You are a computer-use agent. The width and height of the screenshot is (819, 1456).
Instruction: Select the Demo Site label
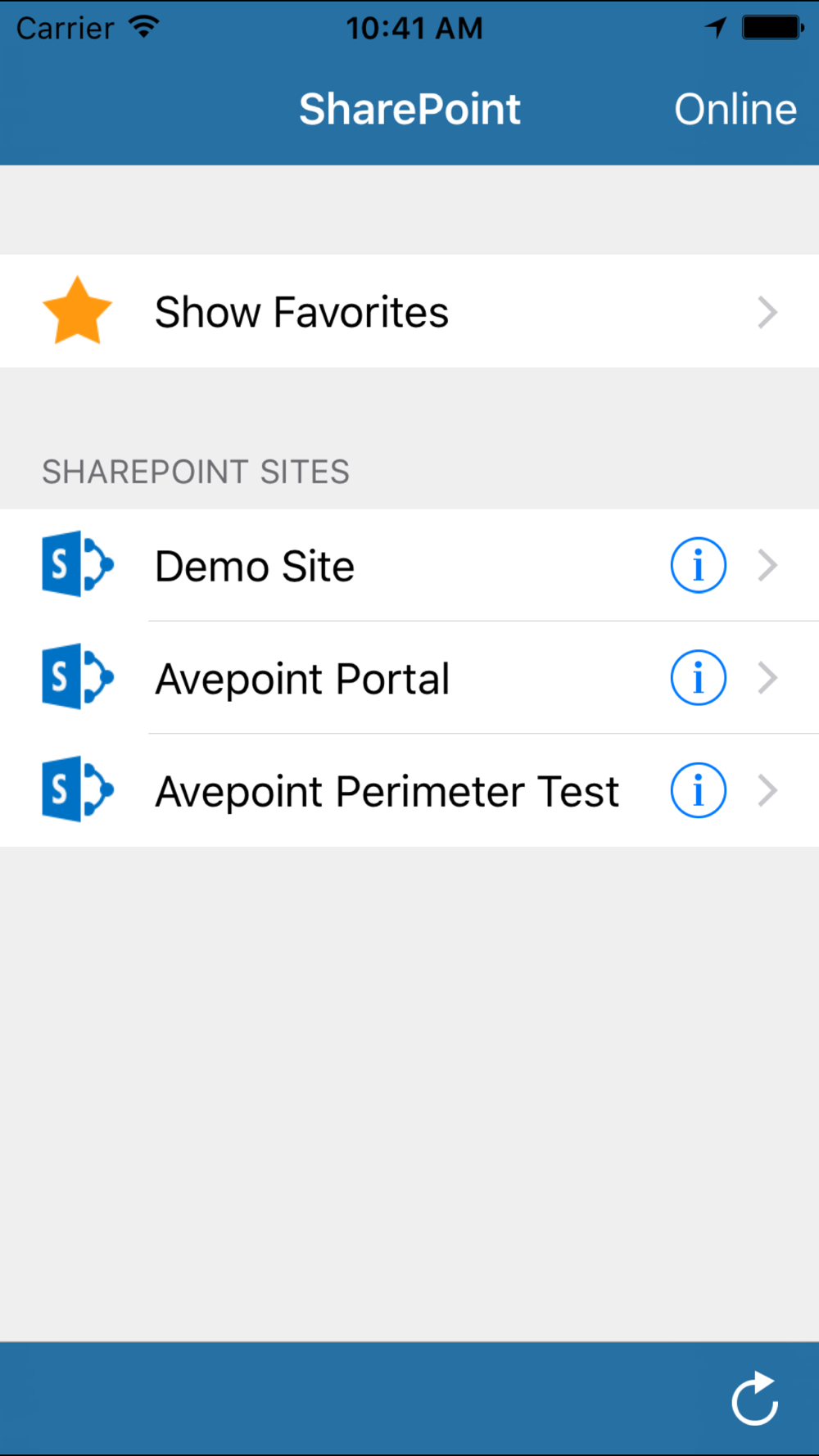(255, 566)
